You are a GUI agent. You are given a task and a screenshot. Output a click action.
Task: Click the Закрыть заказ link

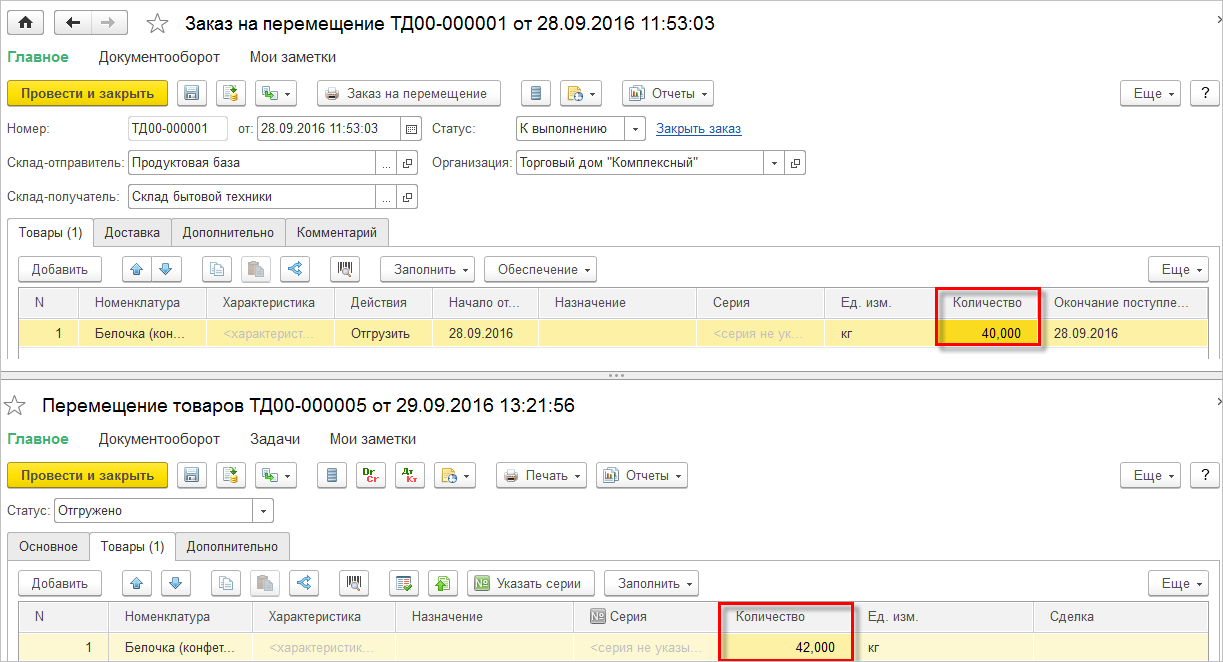click(x=698, y=129)
